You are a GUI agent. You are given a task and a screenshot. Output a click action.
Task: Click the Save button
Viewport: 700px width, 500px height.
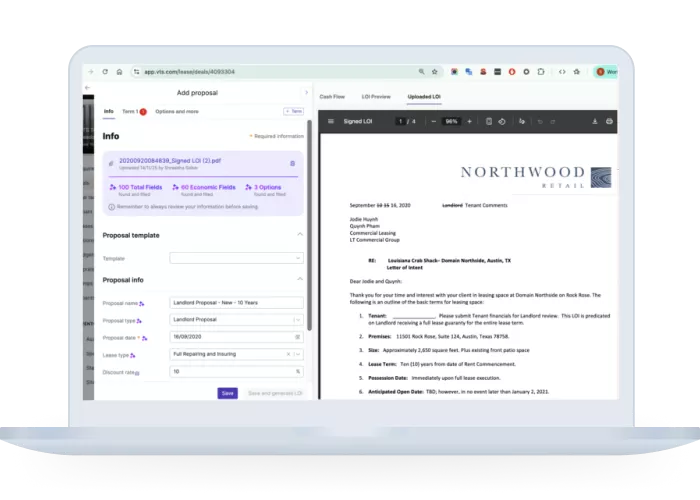click(228, 393)
